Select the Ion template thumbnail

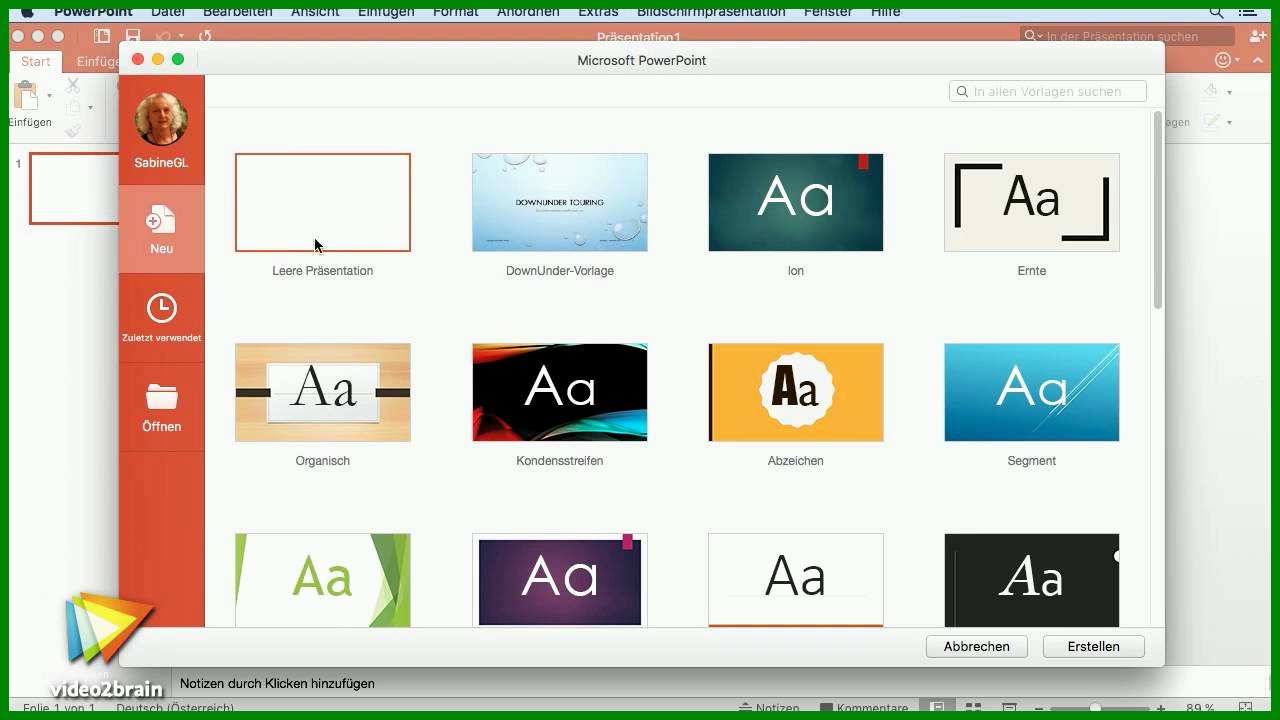[796, 202]
